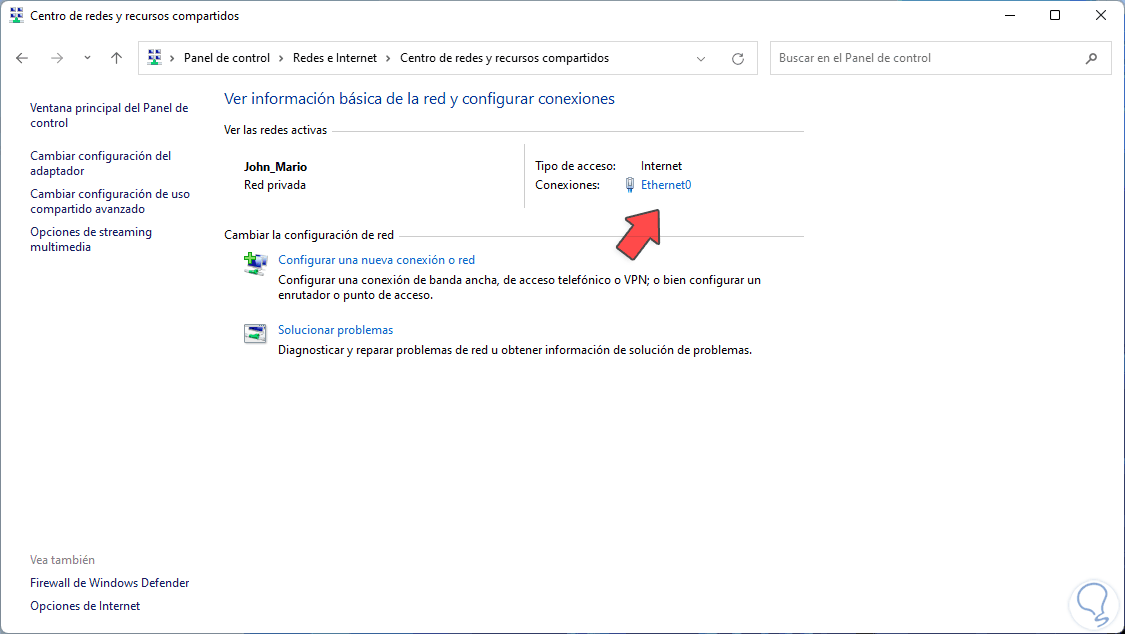
Task: Open Cambiar configuración de uso compartido avanzado
Action: click(110, 202)
